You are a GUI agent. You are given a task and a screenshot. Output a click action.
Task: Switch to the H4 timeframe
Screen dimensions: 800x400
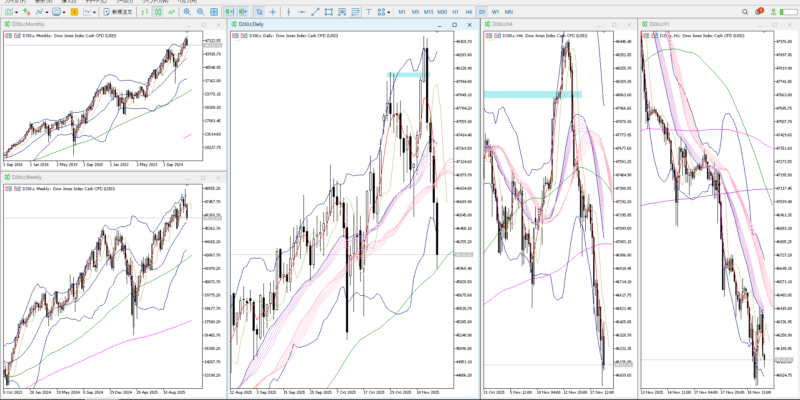(469, 11)
